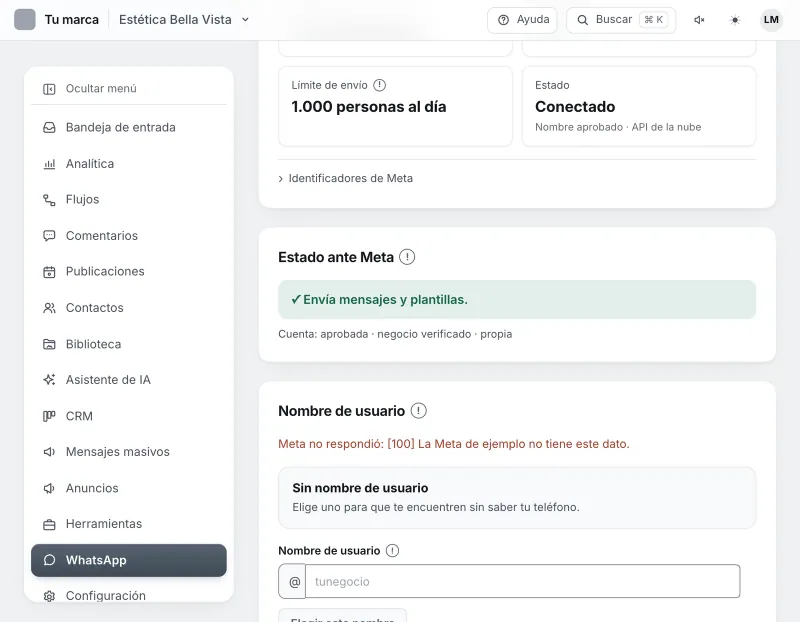Go to Bandeja de entrada
The width and height of the screenshot is (800, 622).
click(129, 128)
